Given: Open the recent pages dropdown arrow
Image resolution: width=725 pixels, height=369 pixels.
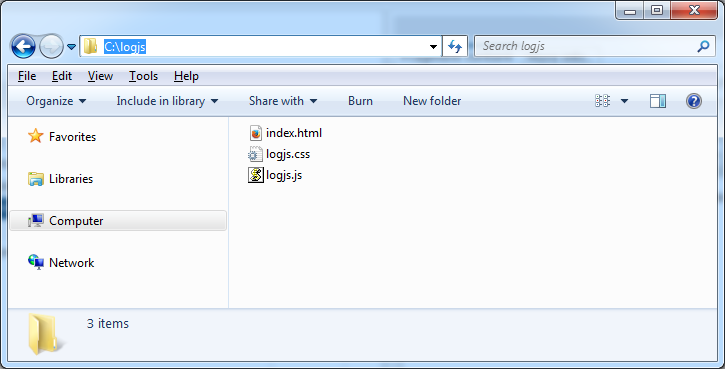Looking at the screenshot, I should point(71,47).
